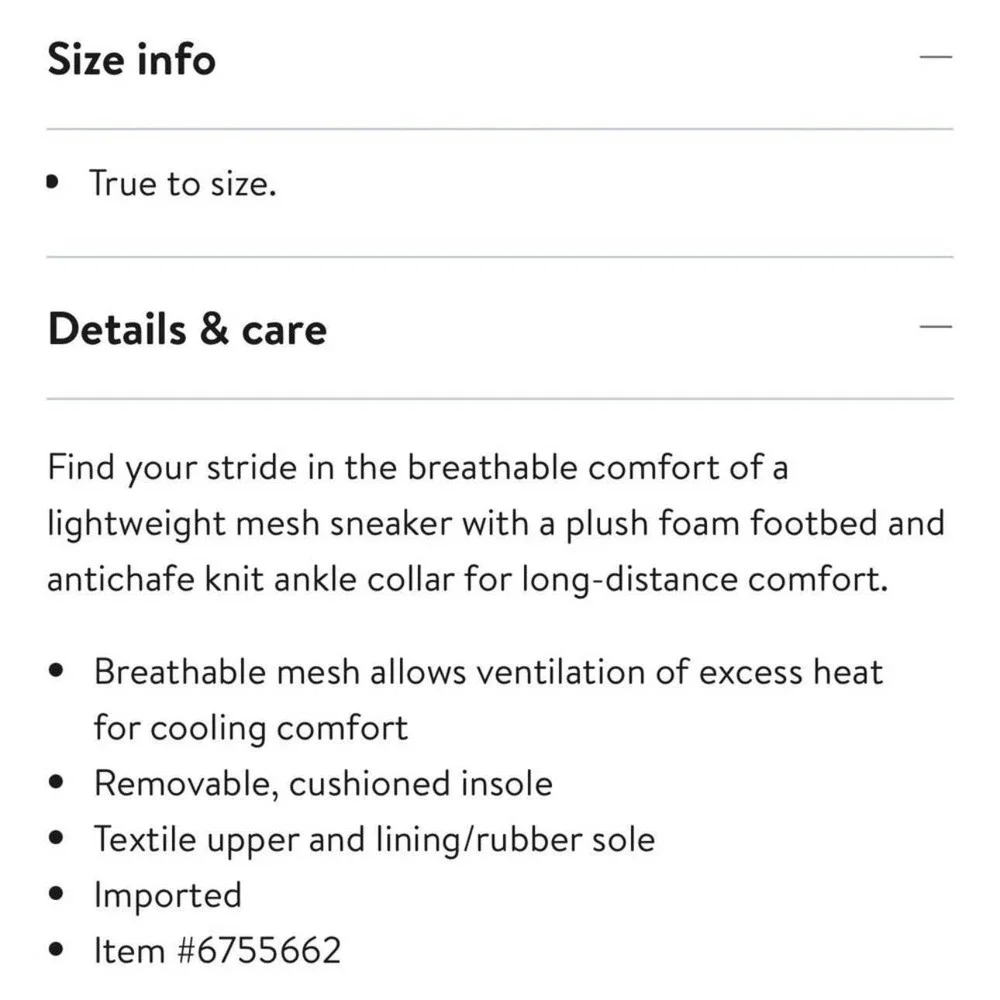The image size is (1000, 1000).
Task: Click the Details & care heading
Action: tap(187, 329)
